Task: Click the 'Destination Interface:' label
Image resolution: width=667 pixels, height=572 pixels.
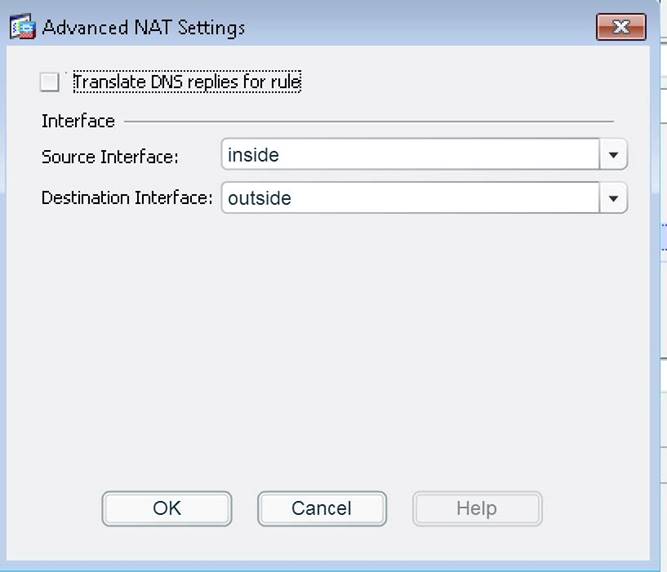Action: 127,198
